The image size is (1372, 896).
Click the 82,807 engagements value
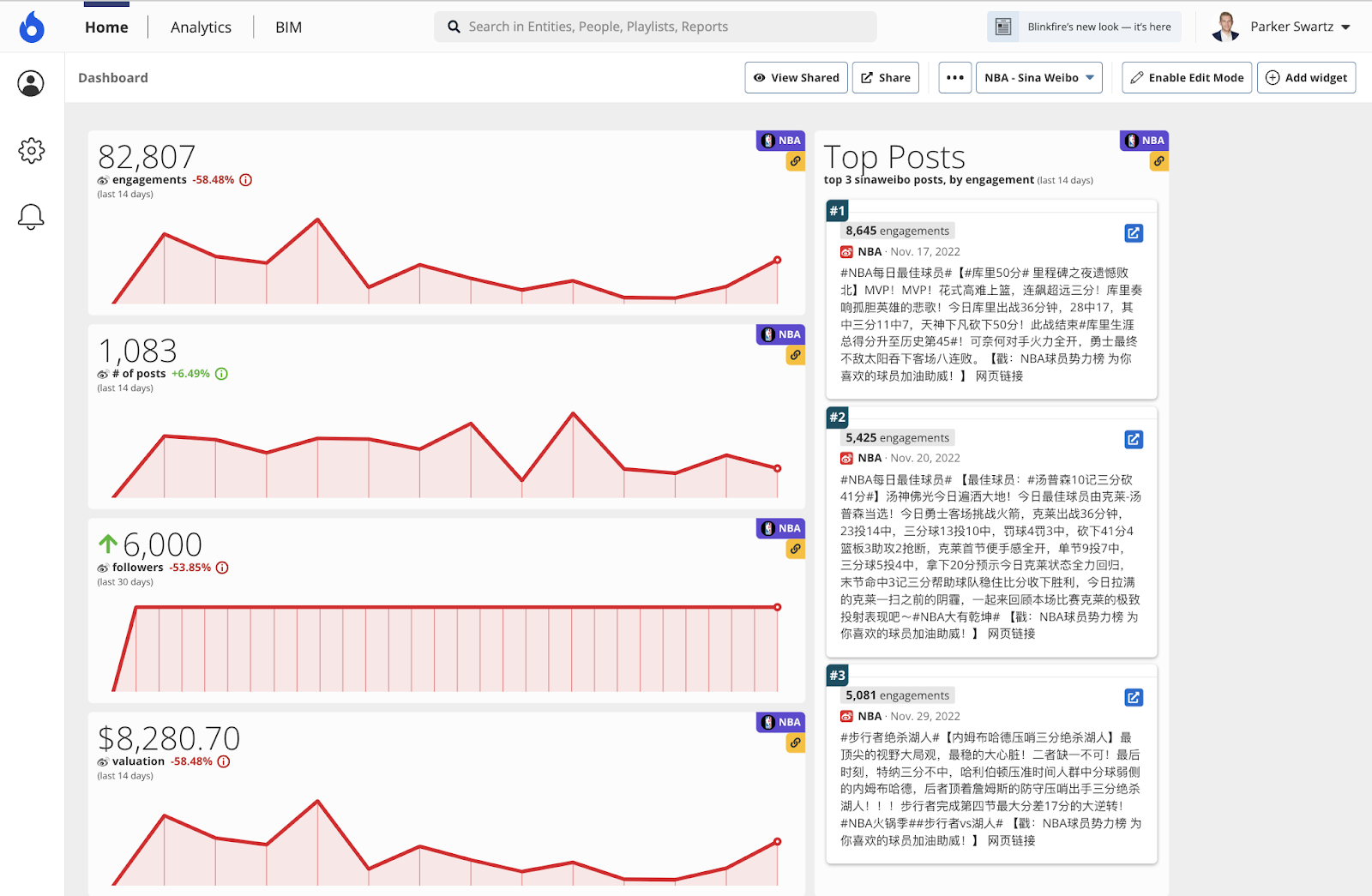147,157
